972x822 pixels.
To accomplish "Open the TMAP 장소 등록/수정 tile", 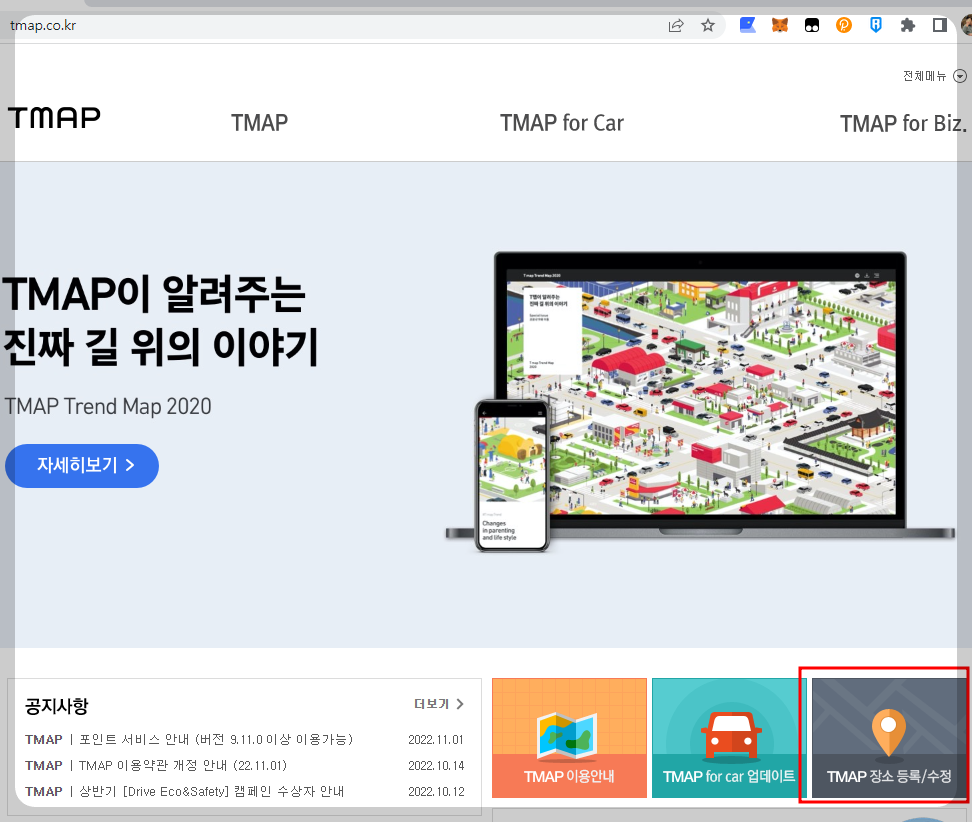I will [889, 738].
